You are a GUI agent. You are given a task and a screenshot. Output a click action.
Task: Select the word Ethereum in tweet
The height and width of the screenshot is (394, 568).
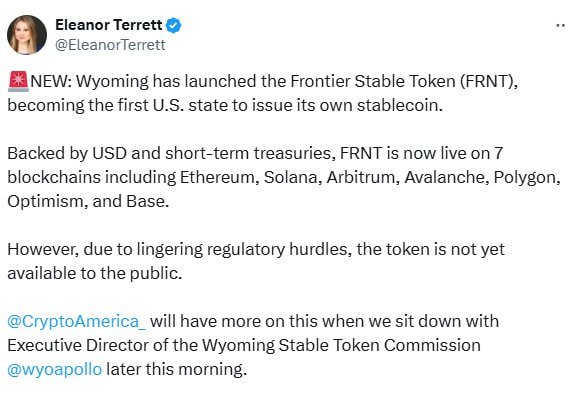pos(220,177)
